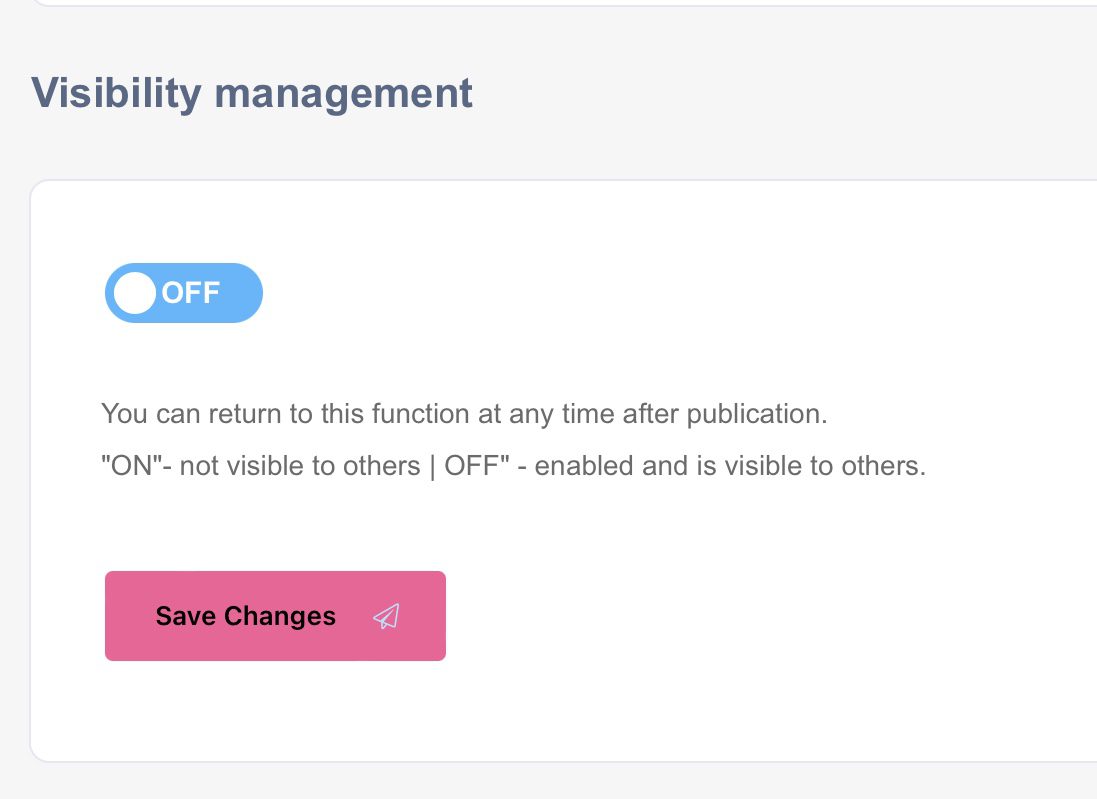Image resolution: width=1097 pixels, height=799 pixels.
Task: Send changes via the paper airplane icon
Action: 386,616
